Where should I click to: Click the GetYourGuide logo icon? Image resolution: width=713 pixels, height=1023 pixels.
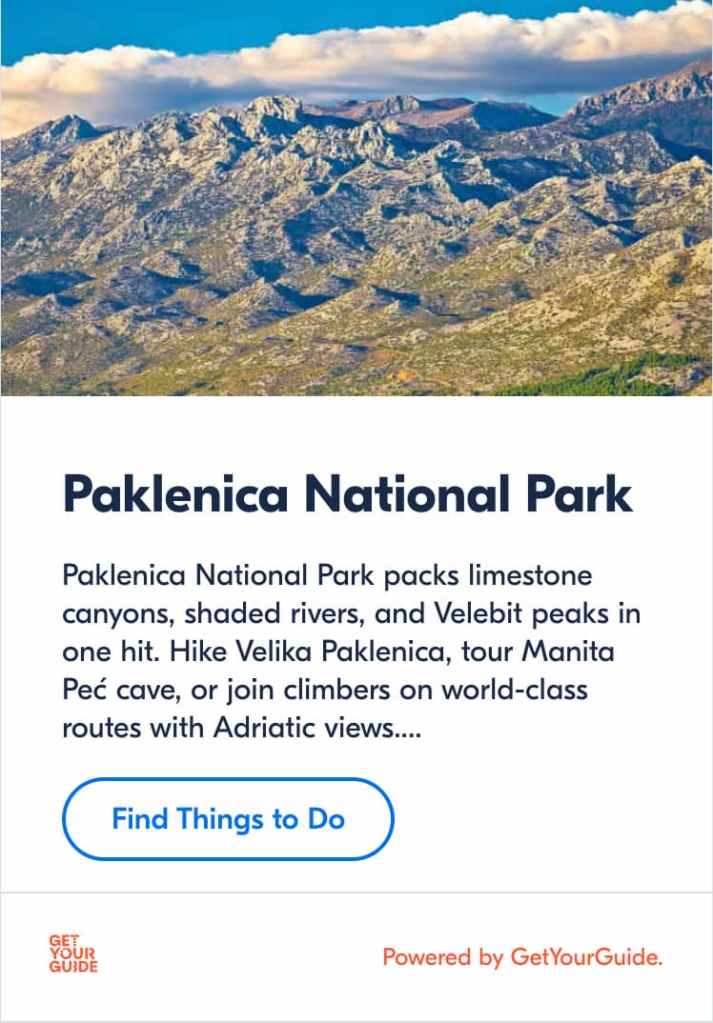point(73,955)
